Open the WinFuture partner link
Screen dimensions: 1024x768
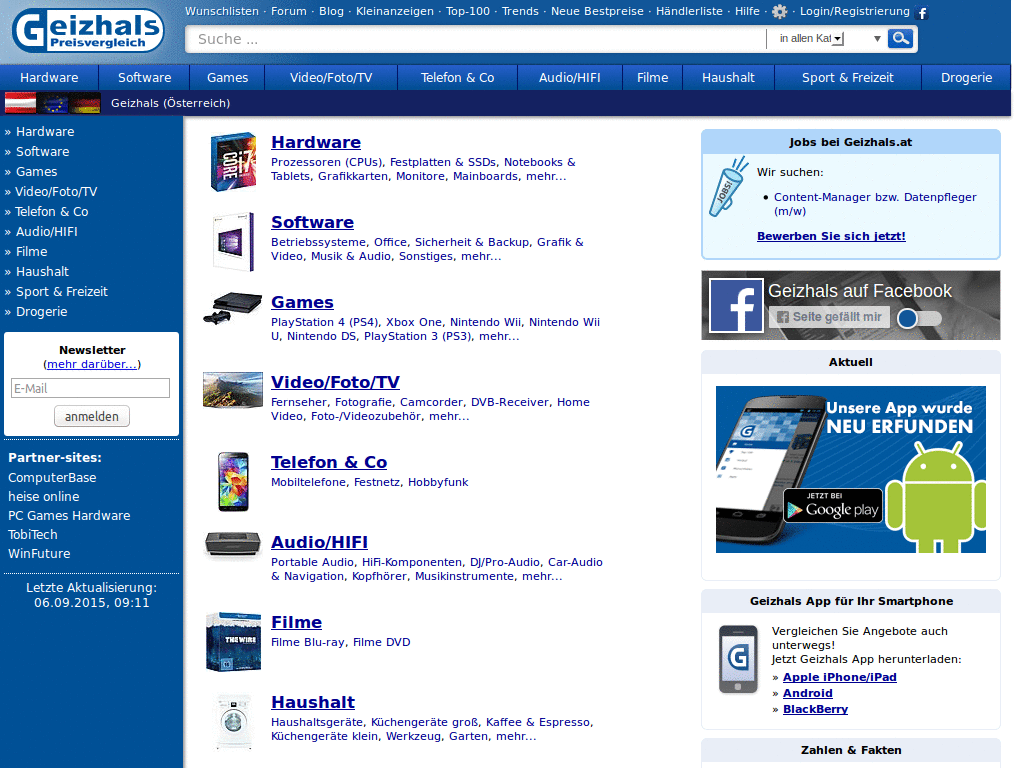pyautogui.click(x=39, y=553)
